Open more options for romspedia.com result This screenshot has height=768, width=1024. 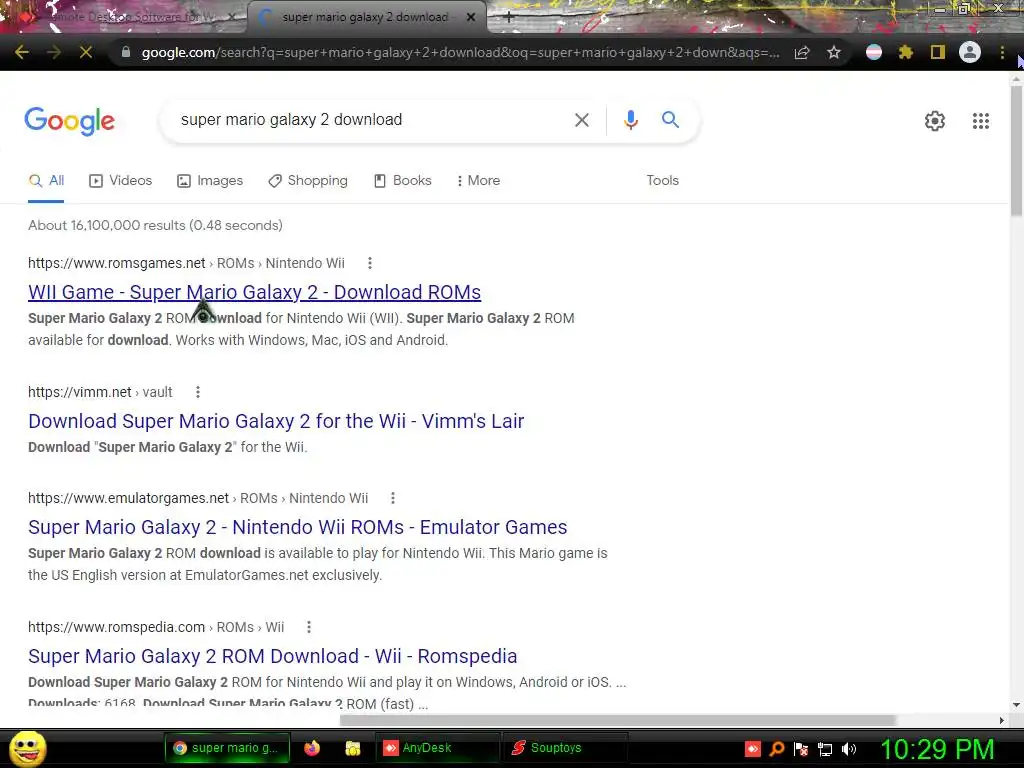click(309, 627)
